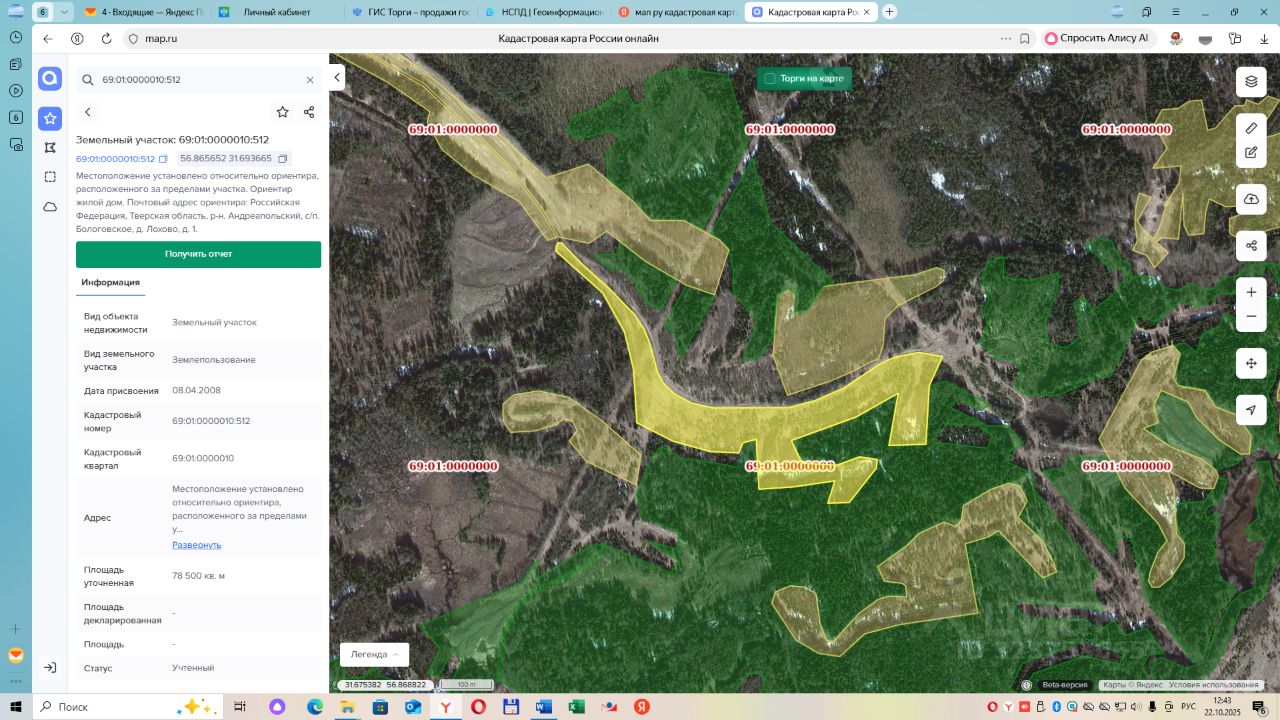Open the cloud upload tool on the map
Viewport: 1280px width, 720px height.
pos(1251,199)
